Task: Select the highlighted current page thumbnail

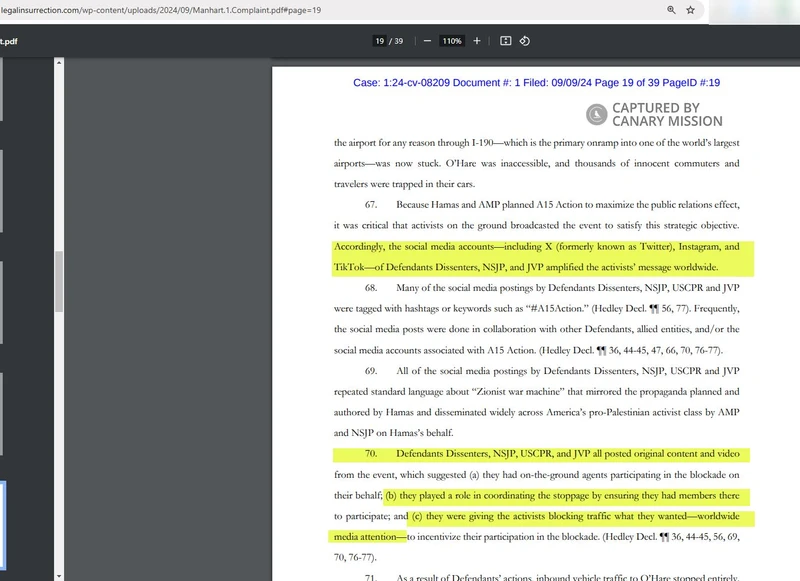Action: point(3,524)
